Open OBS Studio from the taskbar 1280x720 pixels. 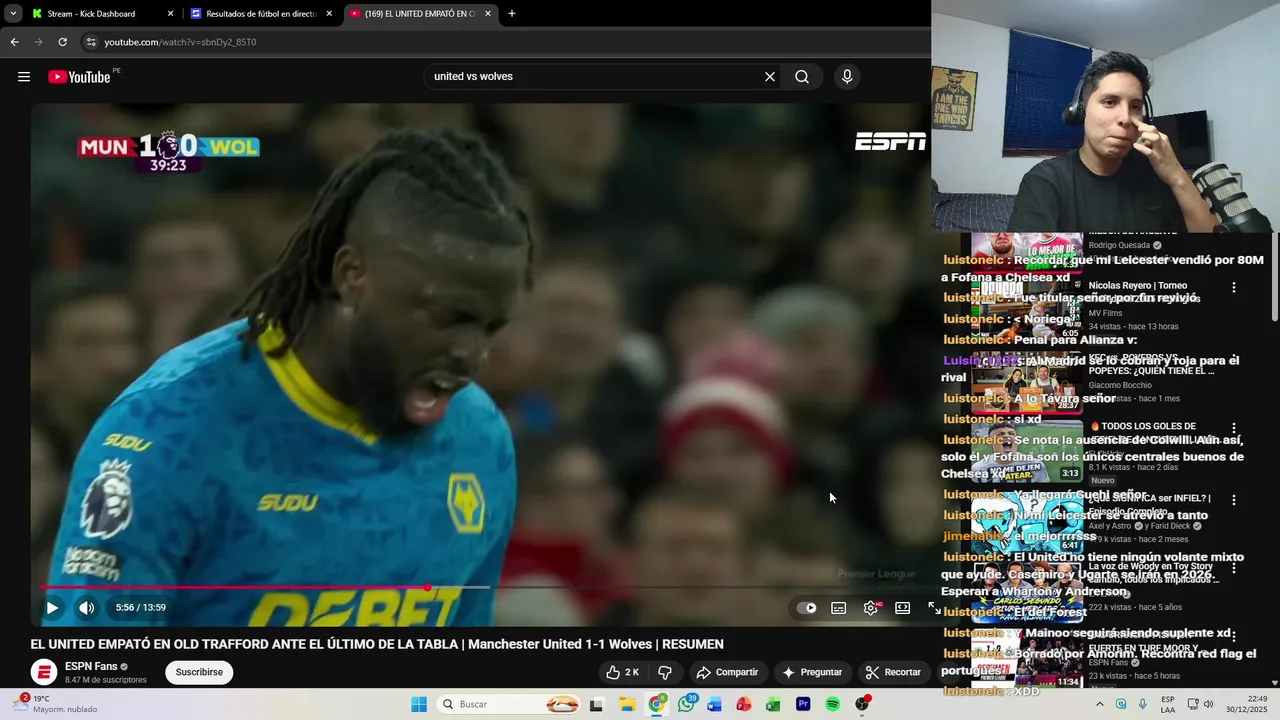pyautogui.click(x=862, y=704)
